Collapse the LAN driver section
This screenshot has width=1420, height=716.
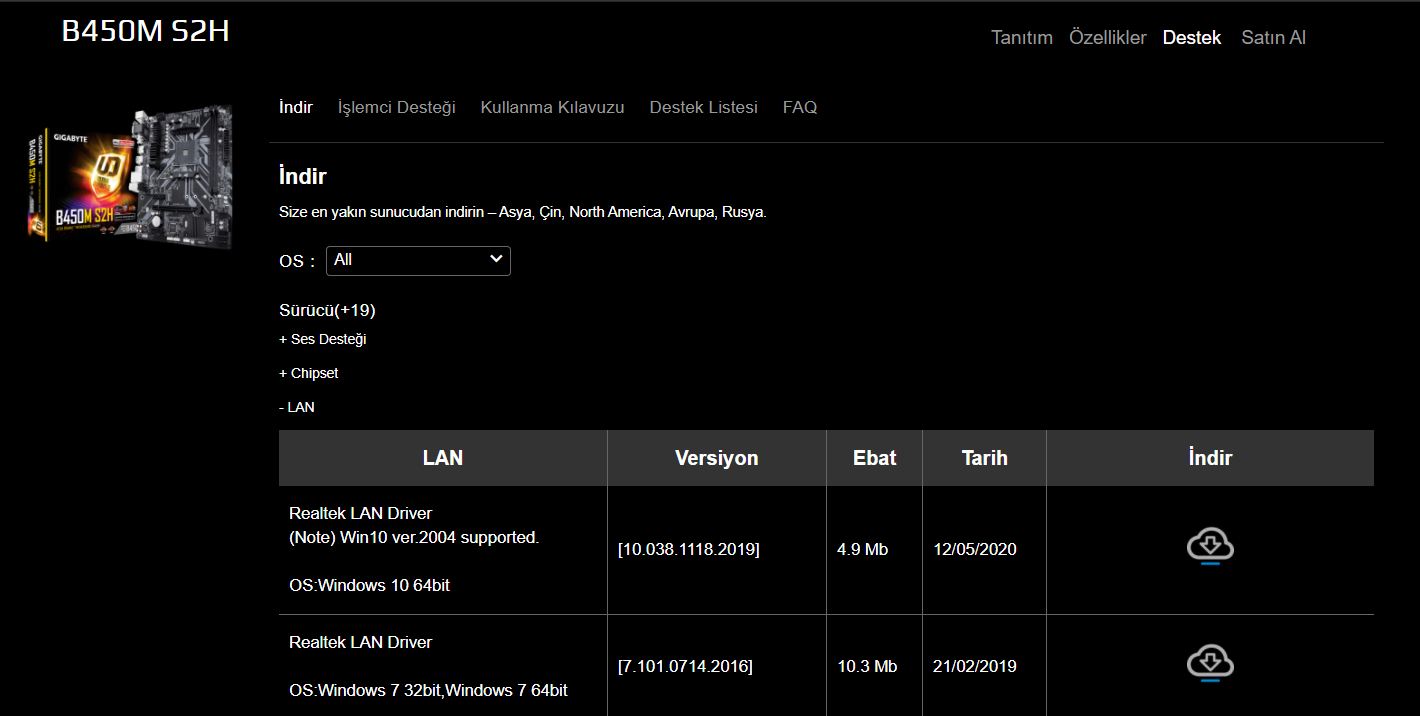(x=297, y=407)
